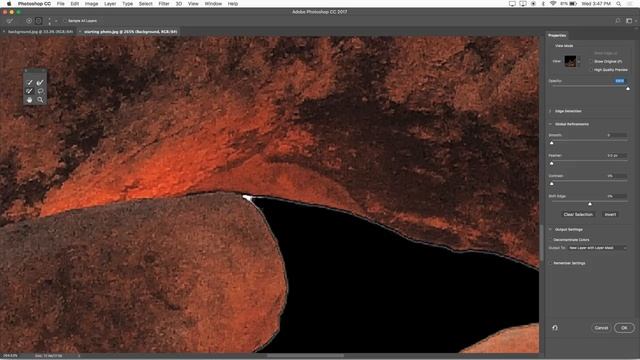The height and width of the screenshot is (360, 640).
Task: Click the current tool preset icon in options bar
Action: 10,21
